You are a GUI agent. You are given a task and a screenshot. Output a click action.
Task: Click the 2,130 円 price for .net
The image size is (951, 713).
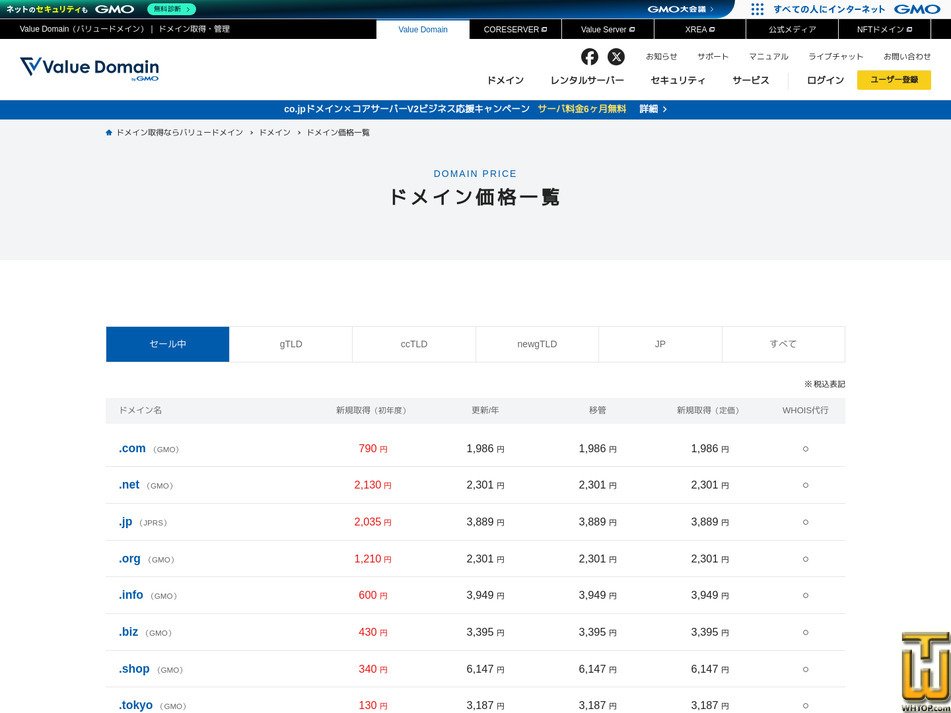point(373,485)
